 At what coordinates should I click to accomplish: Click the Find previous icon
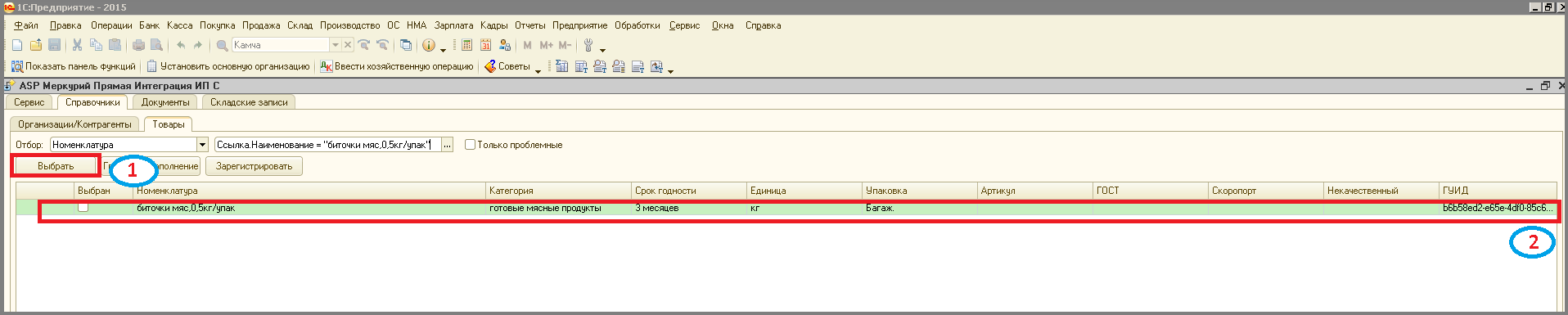[382, 45]
